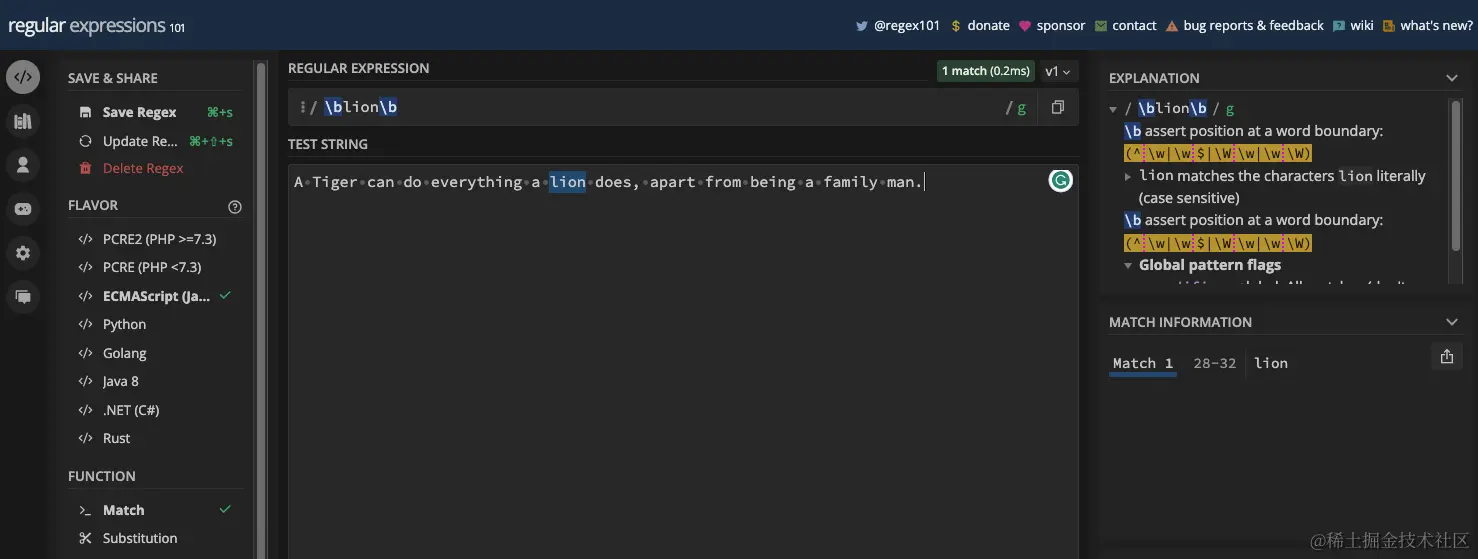This screenshot has height=559, width=1478.
Task: Open settings gear icon in sidebar
Action: (23, 253)
